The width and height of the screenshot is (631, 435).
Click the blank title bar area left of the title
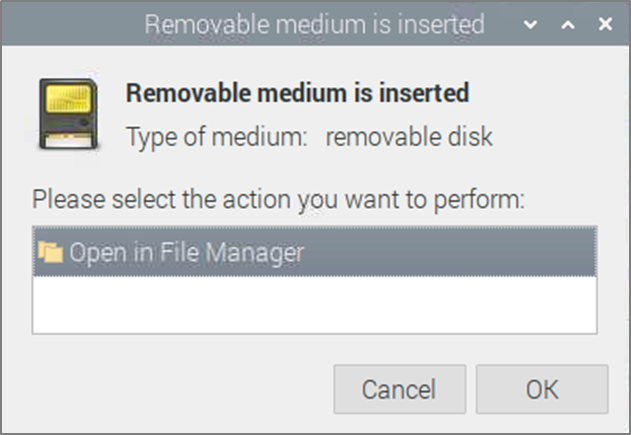pyautogui.click(x=72, y=24)
